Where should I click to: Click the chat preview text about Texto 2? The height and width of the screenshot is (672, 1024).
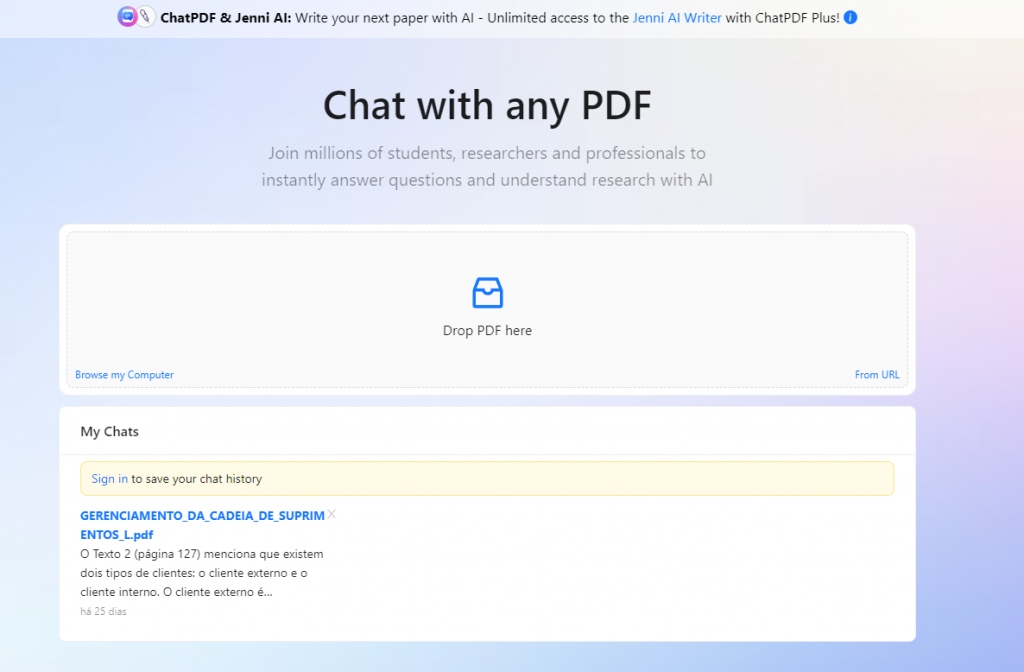[x=202, y=573]
